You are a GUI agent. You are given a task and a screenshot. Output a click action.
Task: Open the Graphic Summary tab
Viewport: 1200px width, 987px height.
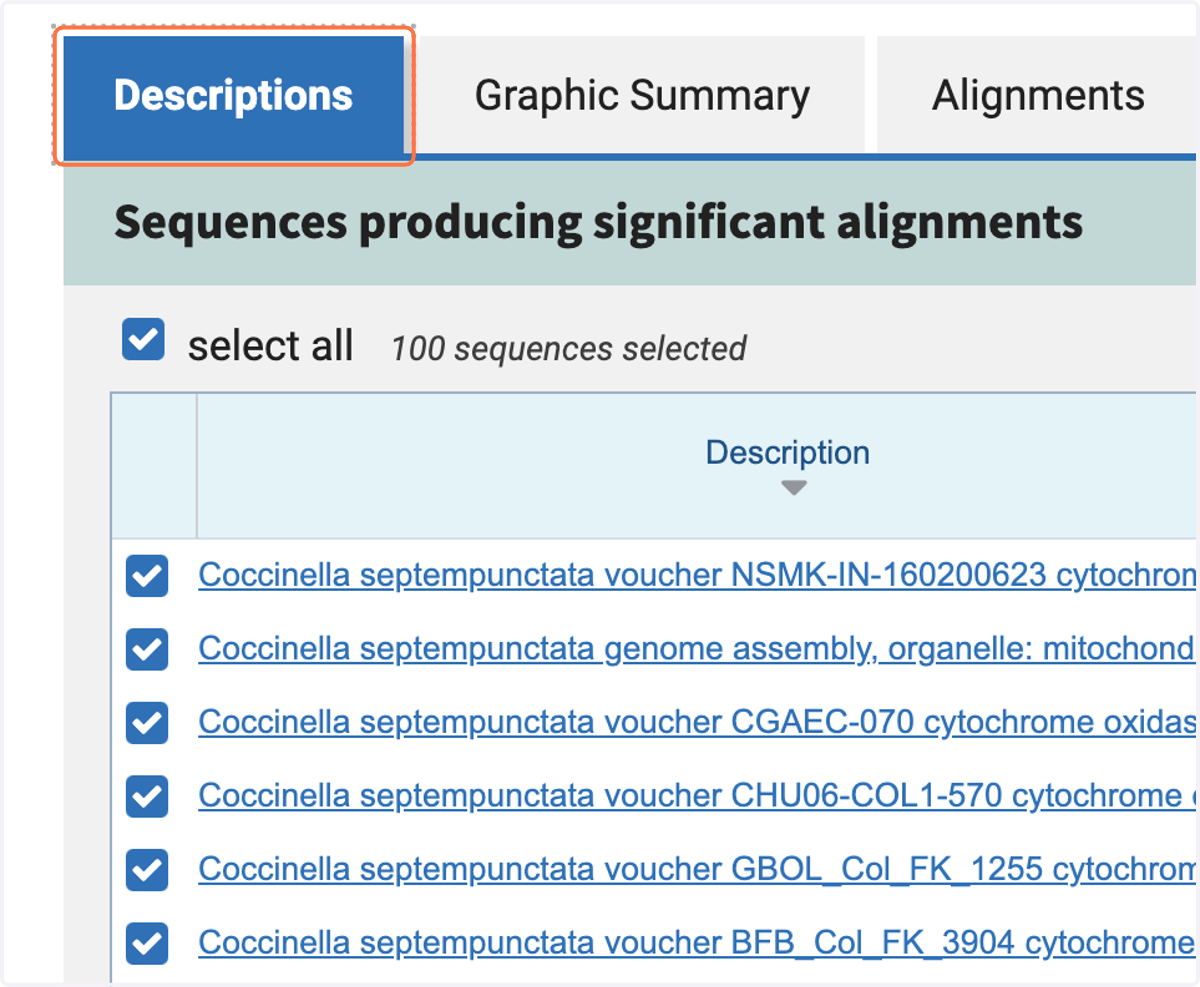[x=641, y=96]
